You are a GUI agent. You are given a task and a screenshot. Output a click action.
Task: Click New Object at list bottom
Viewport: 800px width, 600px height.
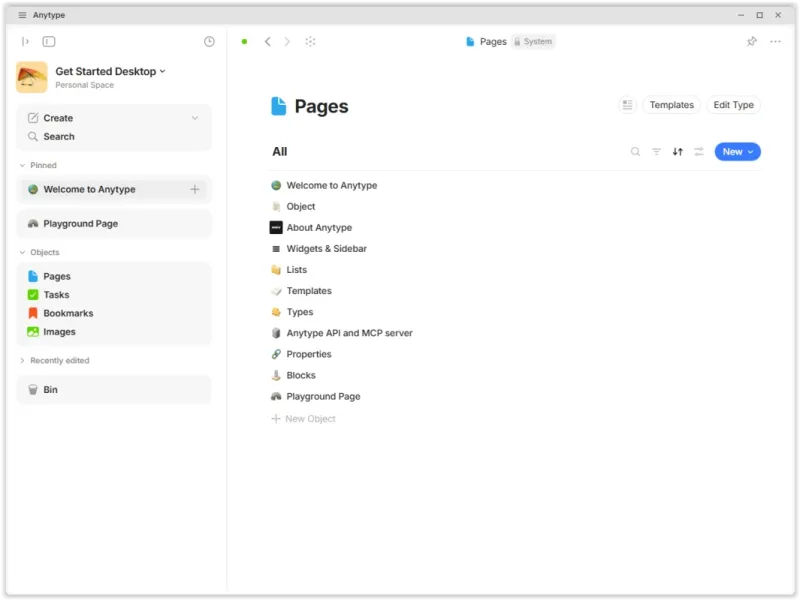click(x=304, y=419)
